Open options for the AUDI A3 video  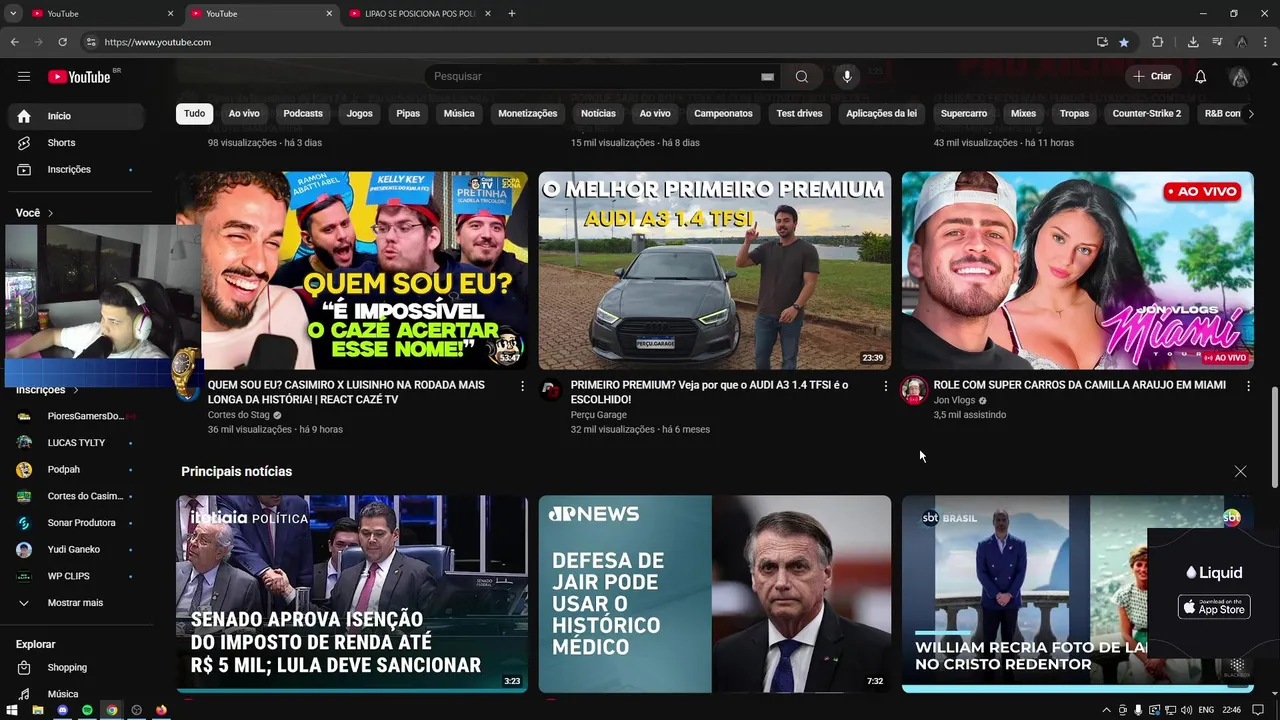(x=885, y=386)
